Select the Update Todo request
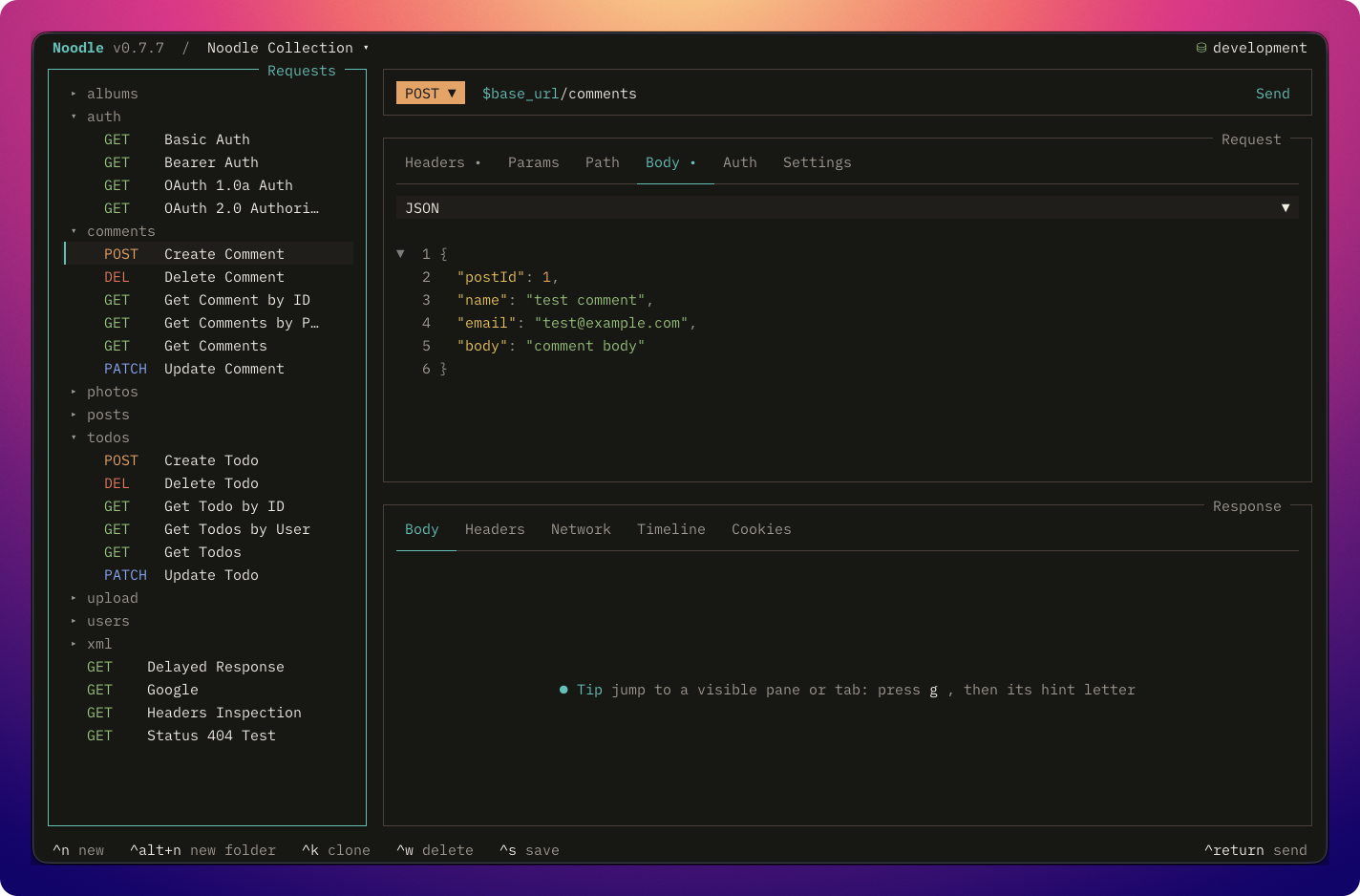 [210, 575]
